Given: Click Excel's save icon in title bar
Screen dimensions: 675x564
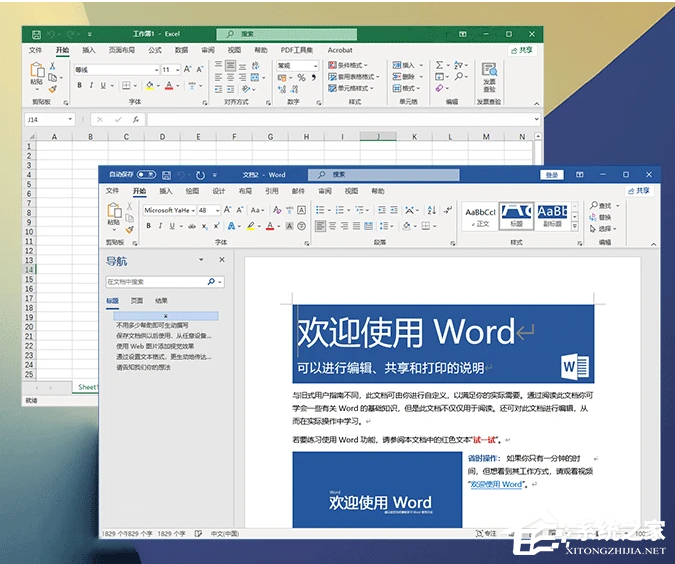Looking at the screenshot, I should (x=37, y=34).
